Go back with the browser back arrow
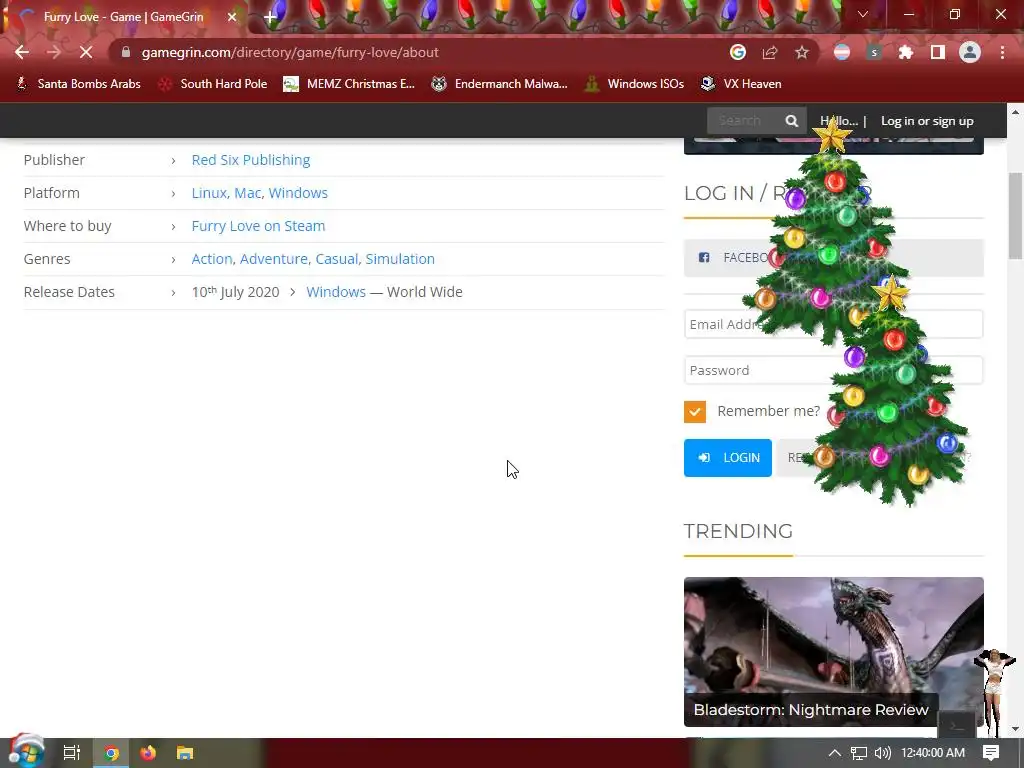Viewport: 1024px width, 768px height. (22, 52)
